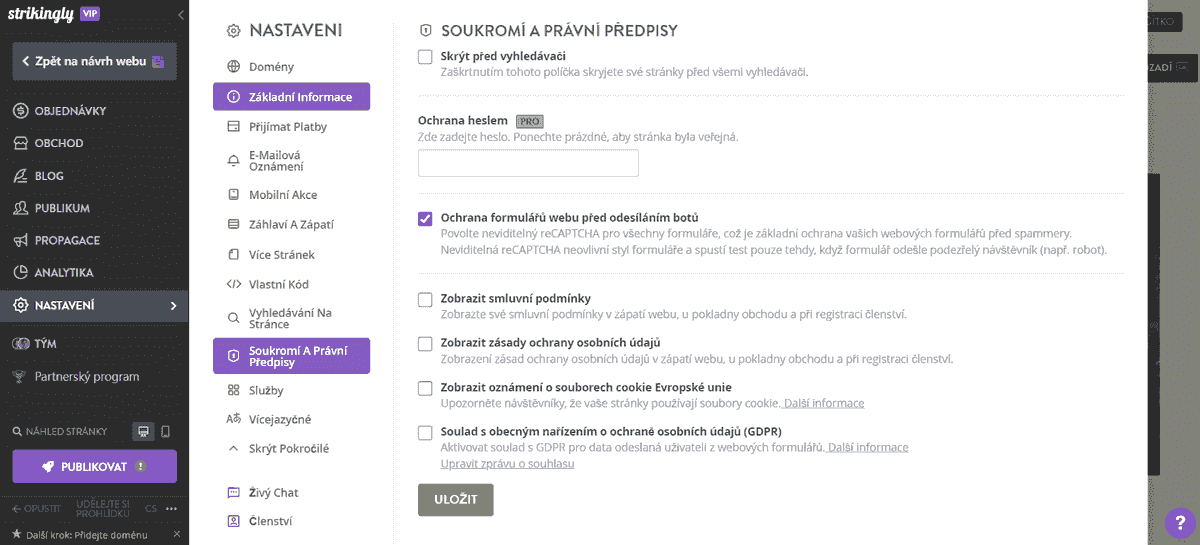The height and width of the screenshot is (545, 1200).
Task: Collapse the left sidebar arrow
Action: click(x=180, y=15)
